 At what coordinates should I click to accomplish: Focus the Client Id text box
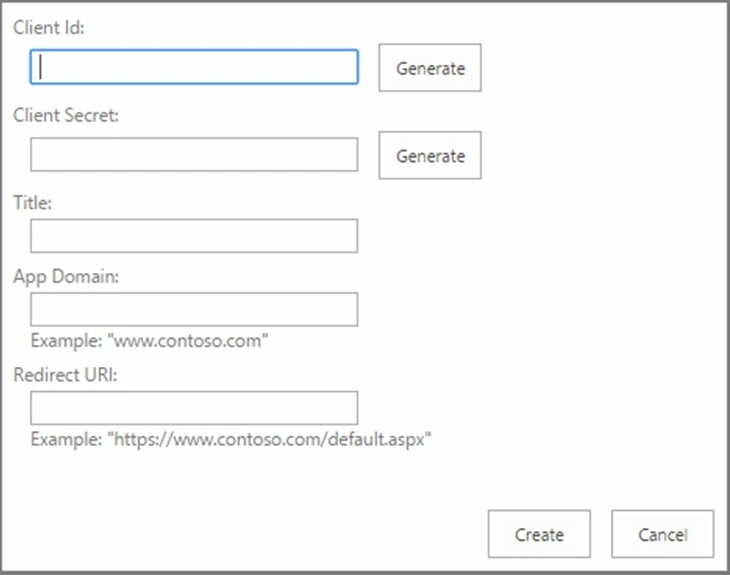pos(194,67)
